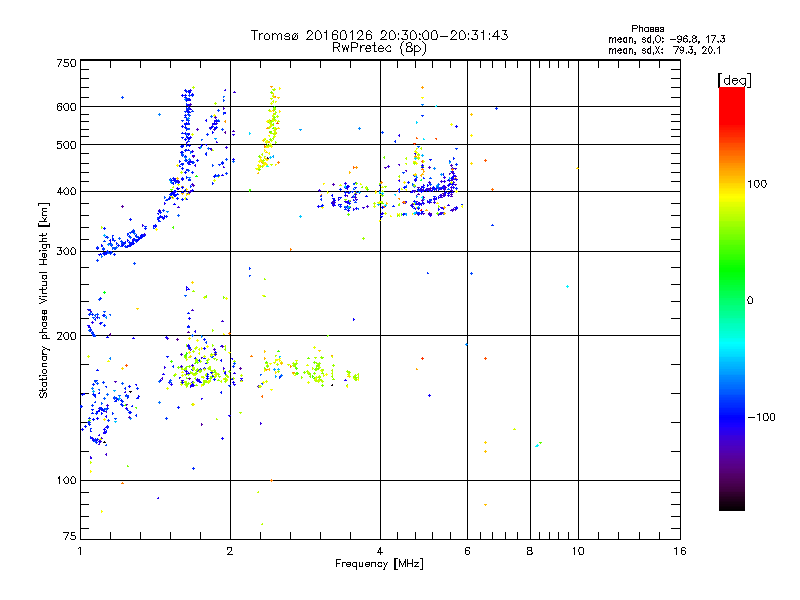Click the x-axis '10' tick label

tap(578, 551)
